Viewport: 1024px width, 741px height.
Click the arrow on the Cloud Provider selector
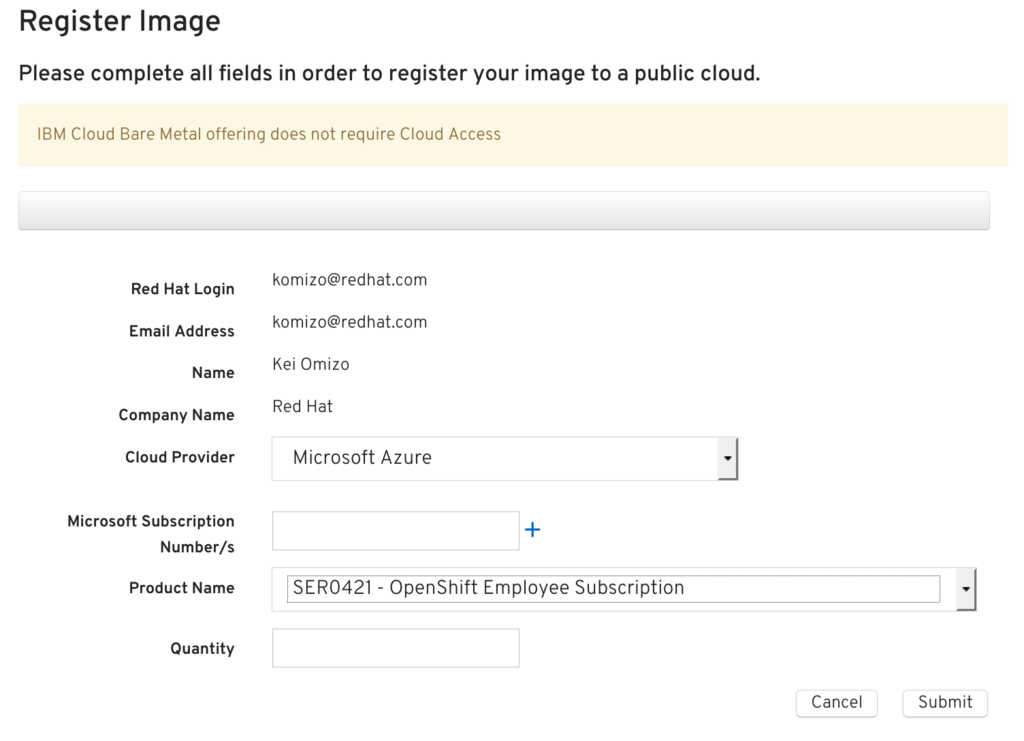tap(728, 459)
